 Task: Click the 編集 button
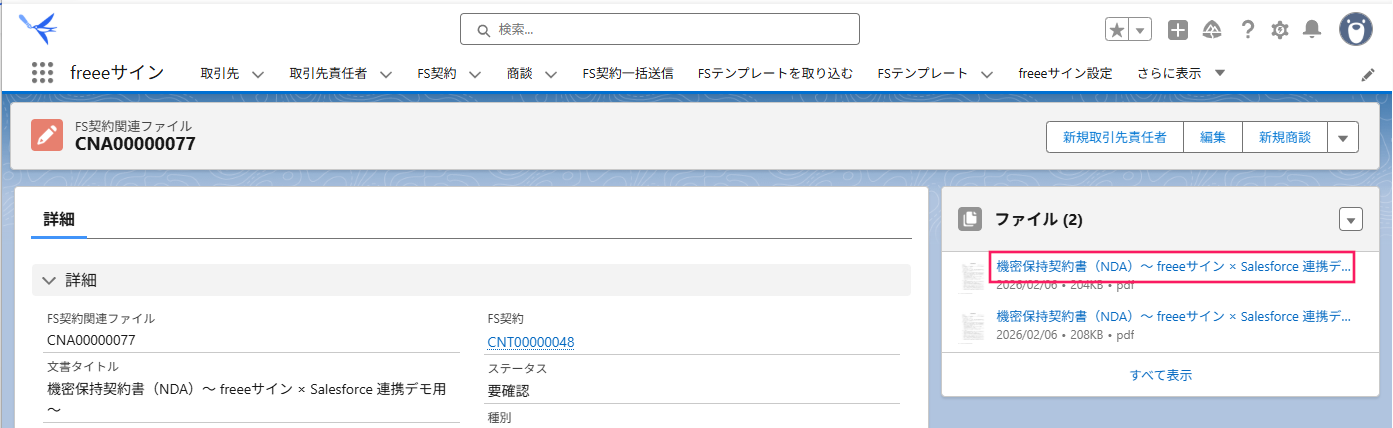1213,137
